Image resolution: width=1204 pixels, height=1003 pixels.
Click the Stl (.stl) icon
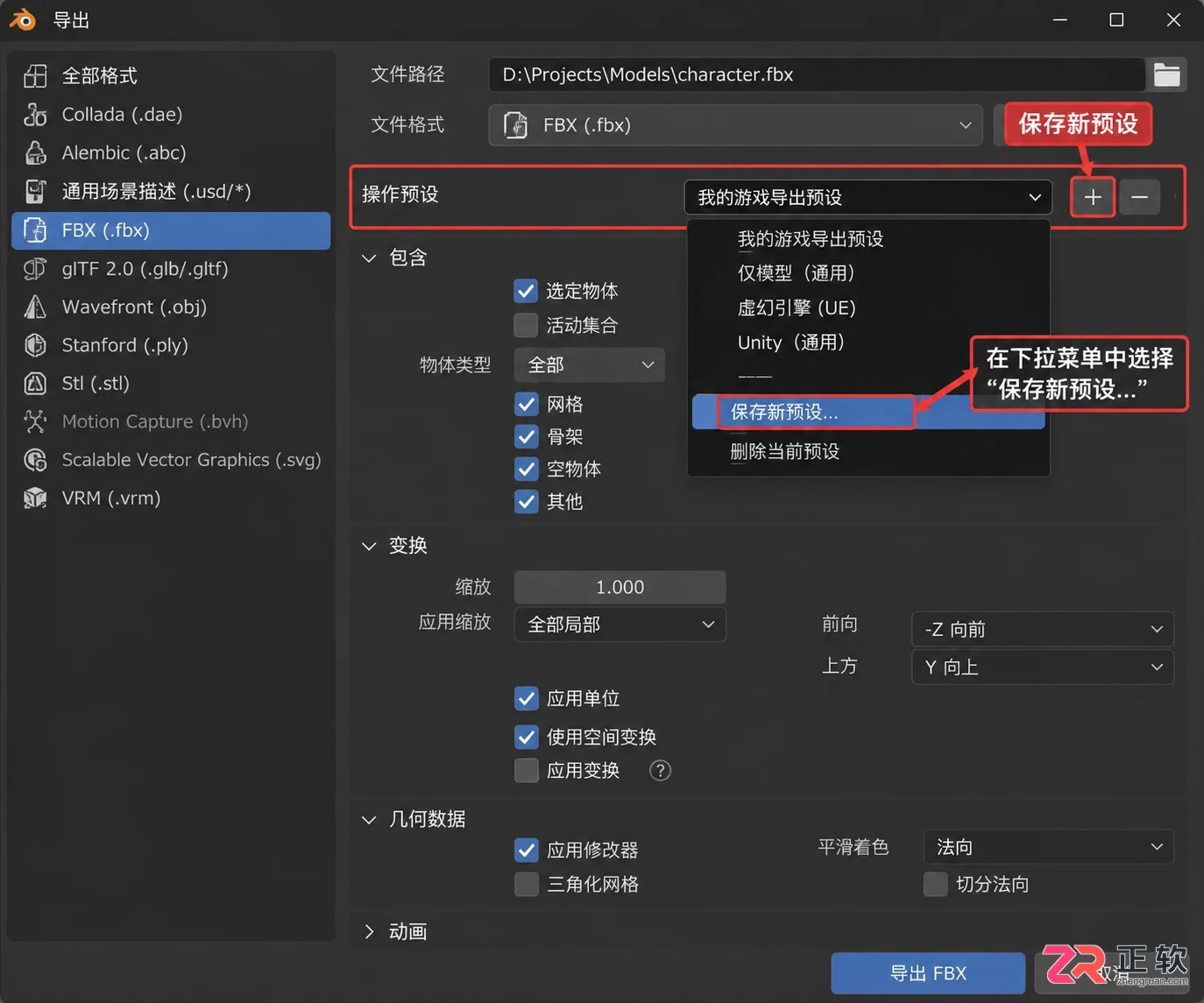(x=35, y=384)
